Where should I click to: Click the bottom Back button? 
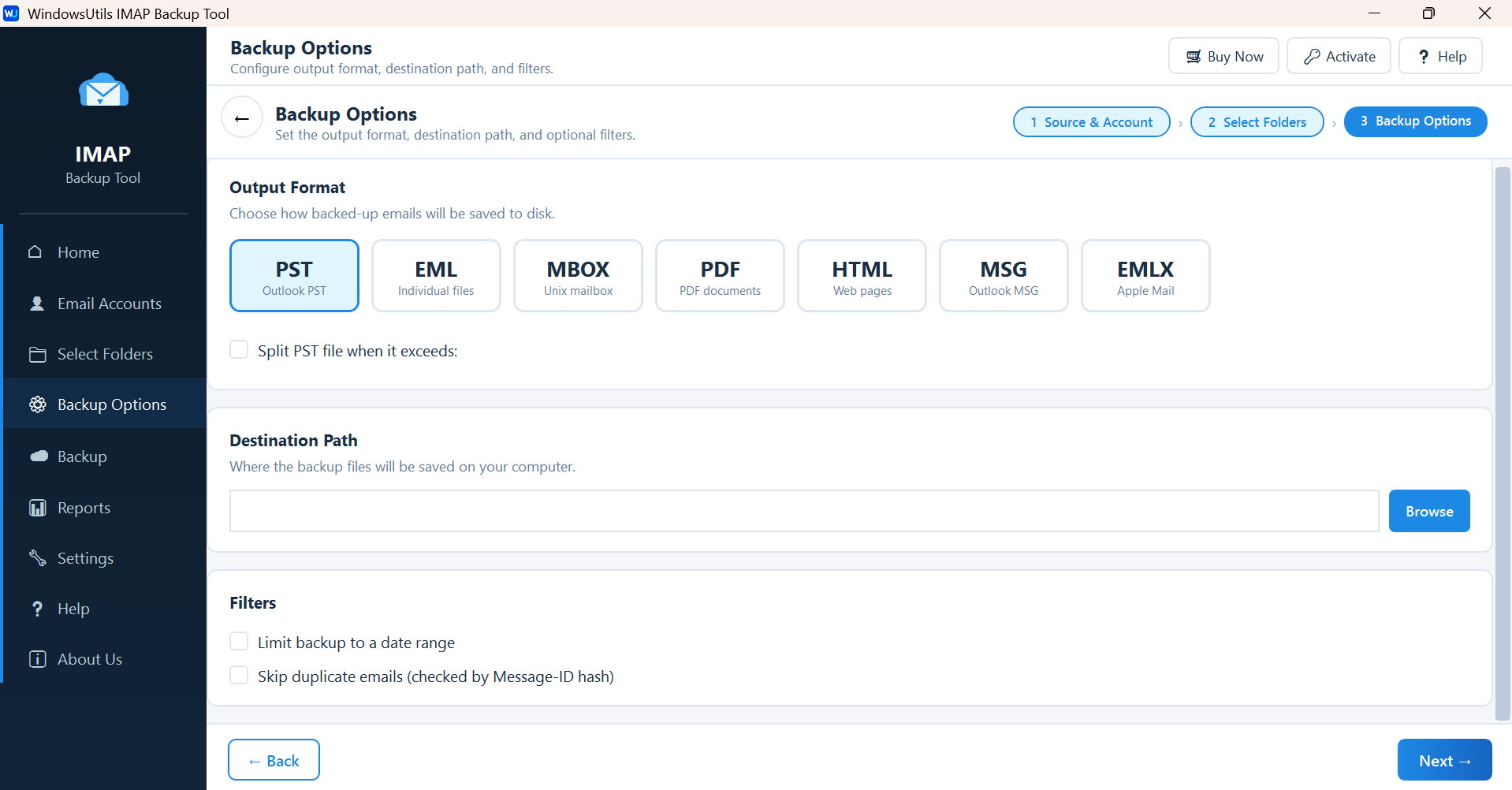(274, 760)
